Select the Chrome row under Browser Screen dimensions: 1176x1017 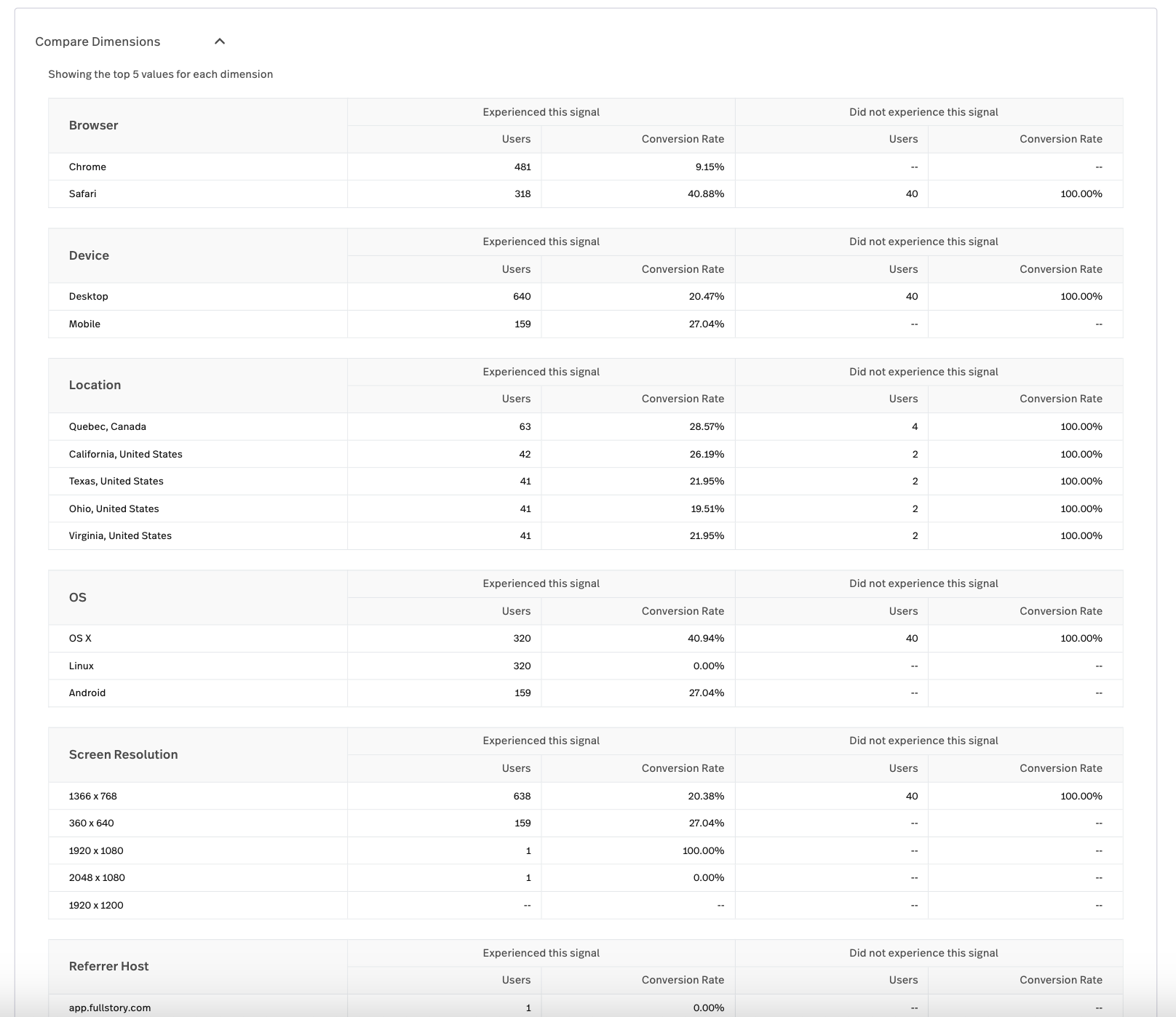[87, 167]
